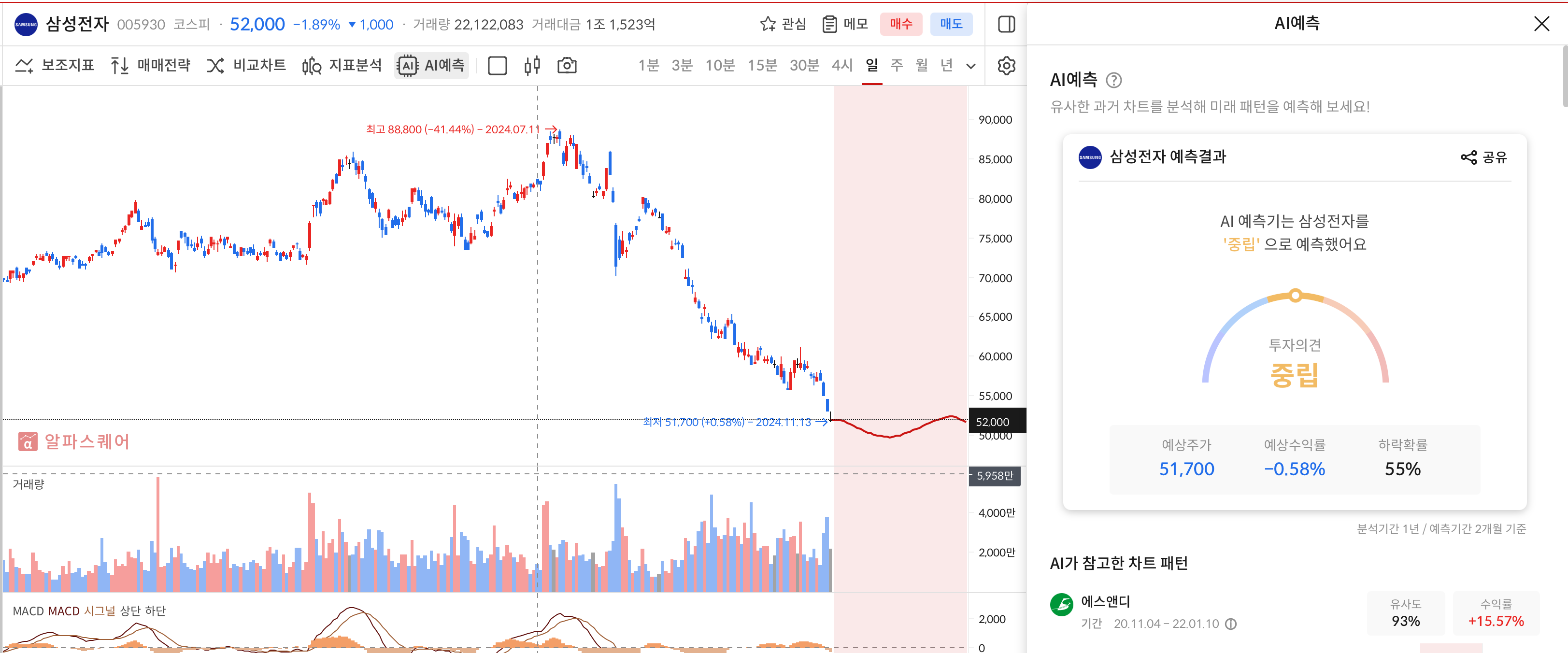This screenshot has width=1568, height=653.
Task: Change chart type with the candlestick icon
Action: tap(532, 65)
